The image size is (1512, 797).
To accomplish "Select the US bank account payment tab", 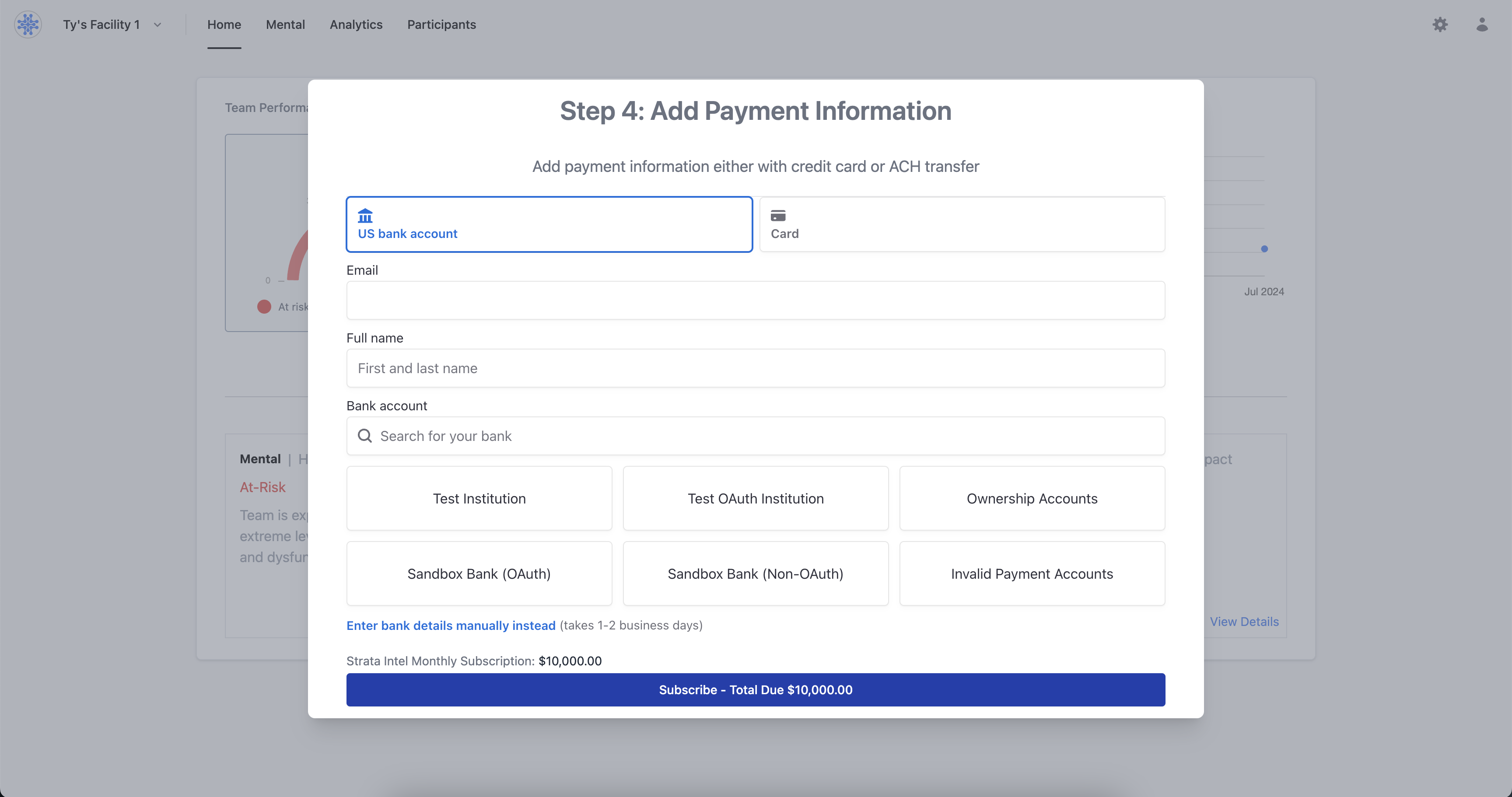I will point(549,224).
